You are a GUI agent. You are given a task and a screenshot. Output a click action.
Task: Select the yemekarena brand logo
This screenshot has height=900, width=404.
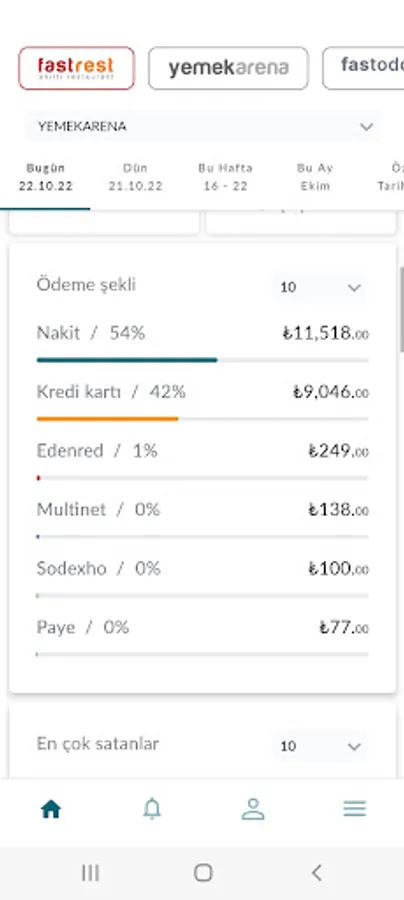click(x=228, y=68)
